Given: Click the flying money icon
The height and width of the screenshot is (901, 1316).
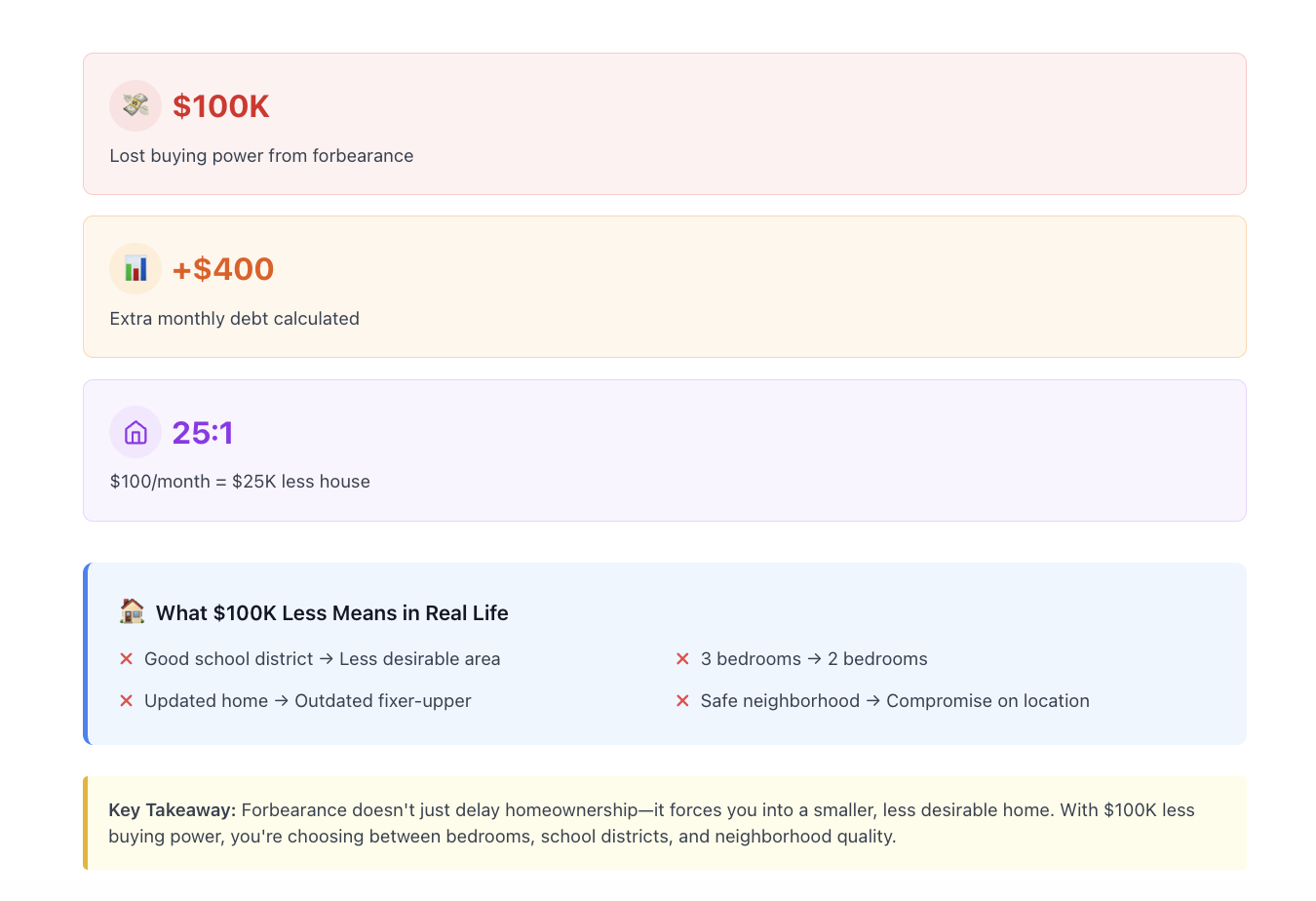Looking at the screenshot, I should [x=135, y=105].
